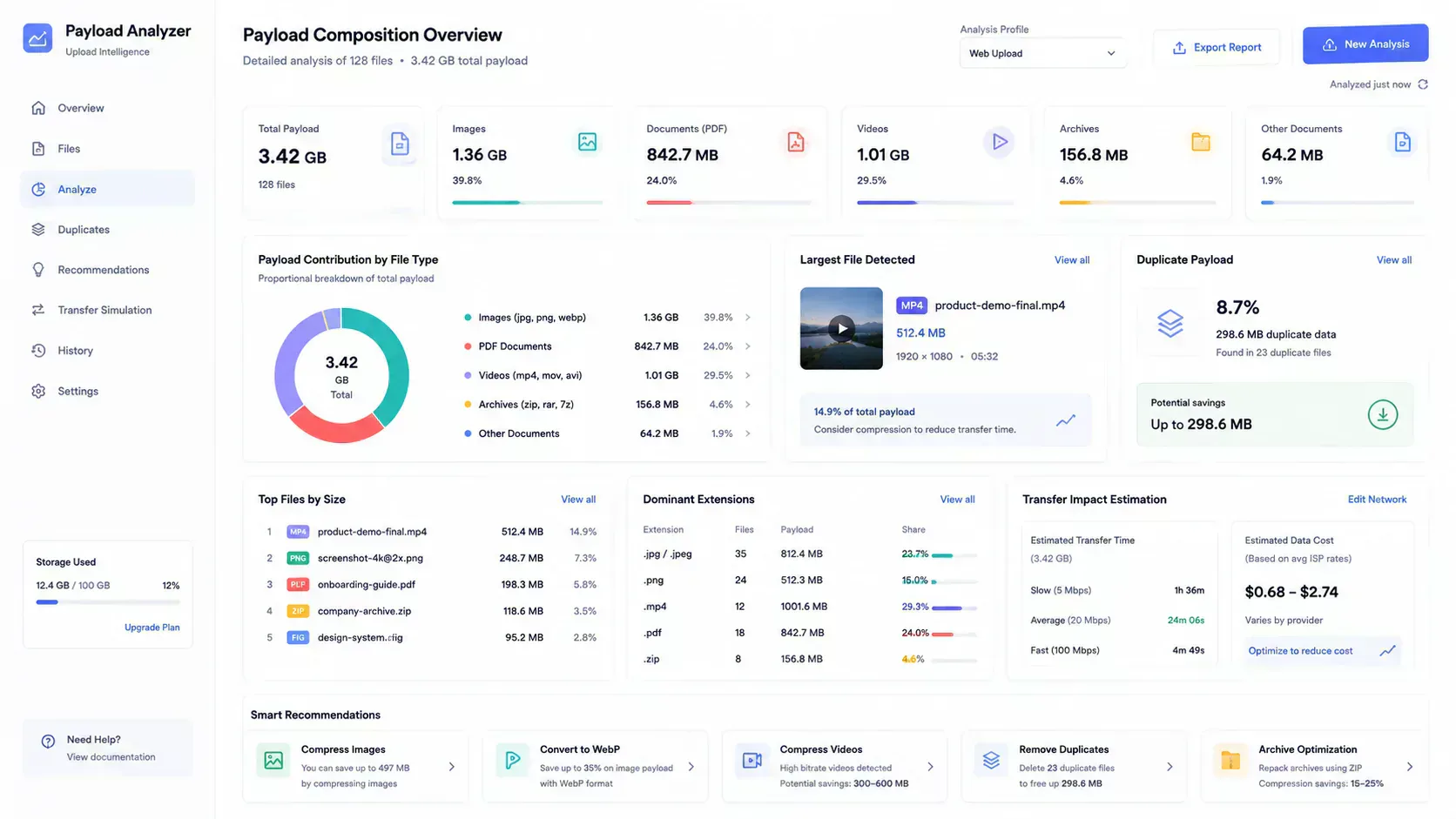Open Duplicates in the sidebar
The width and height of the screenshot is (1456, 819).
[x=107, y=230]
